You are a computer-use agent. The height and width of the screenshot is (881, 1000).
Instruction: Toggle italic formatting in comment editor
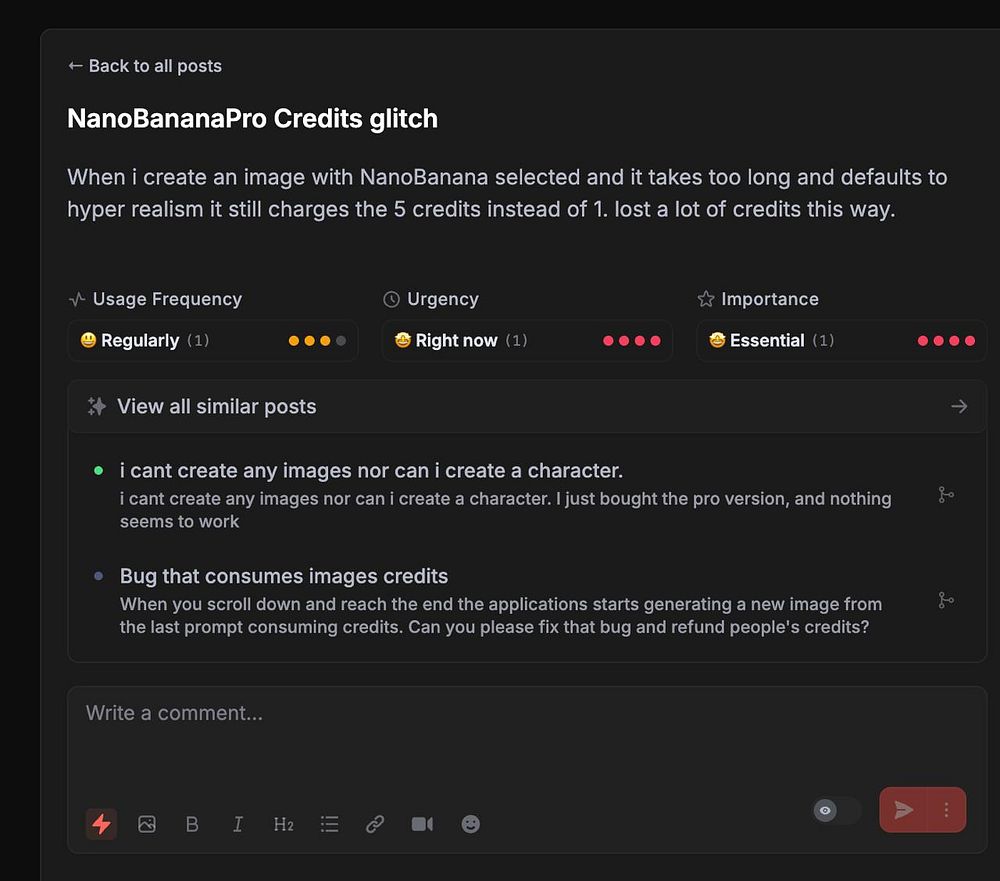coord(237,824)
